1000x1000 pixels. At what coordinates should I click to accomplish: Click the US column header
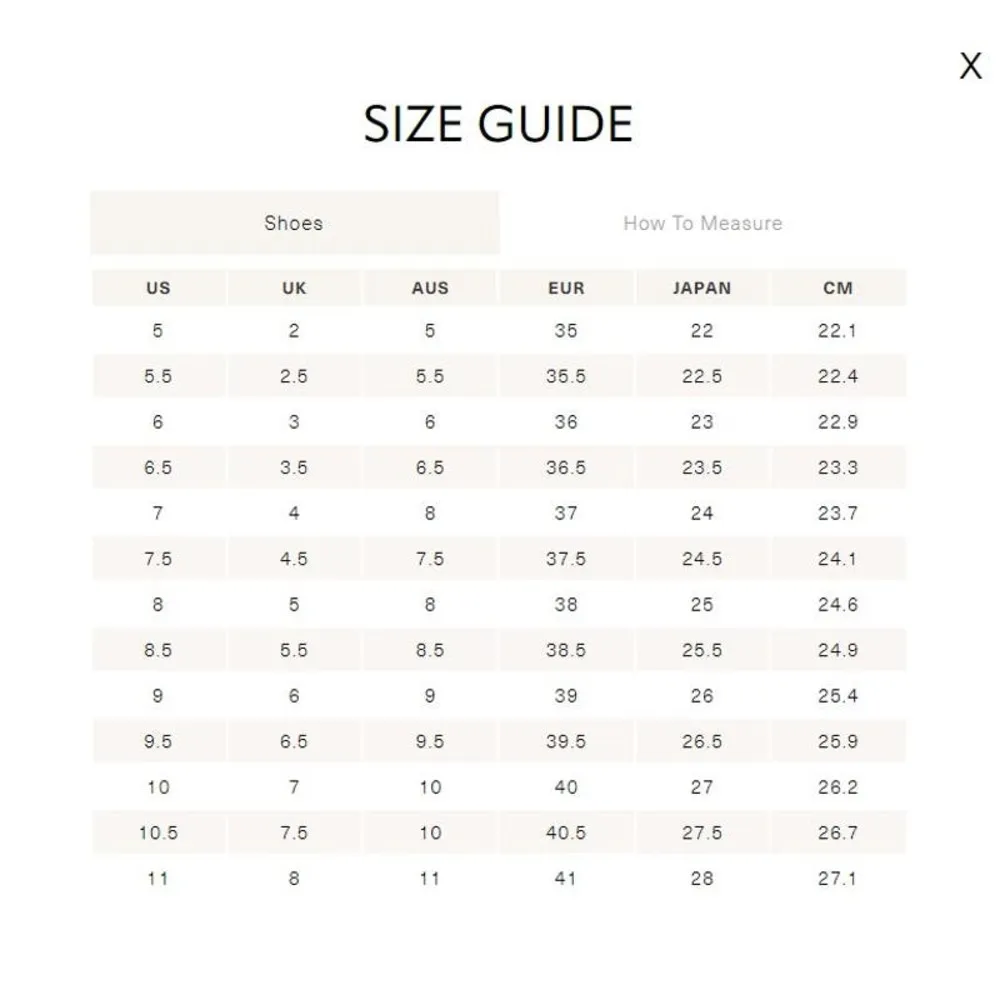158,288
